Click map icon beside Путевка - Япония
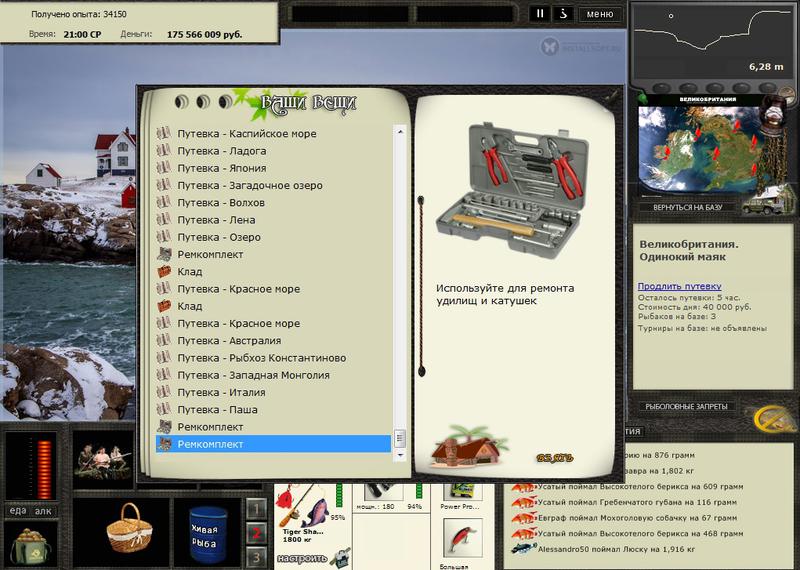 coord(163,168)
